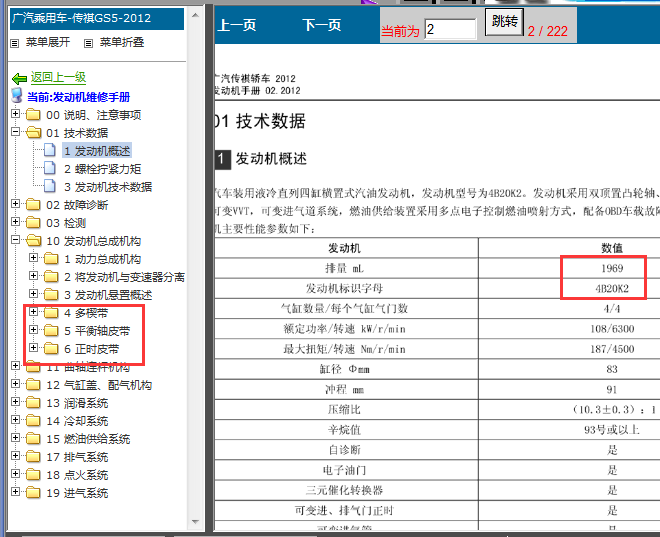Select 3 发动机悬置概述 in the tree
Image resolution: width=660 pixels, height=537 pixels.
coord(108,295)
